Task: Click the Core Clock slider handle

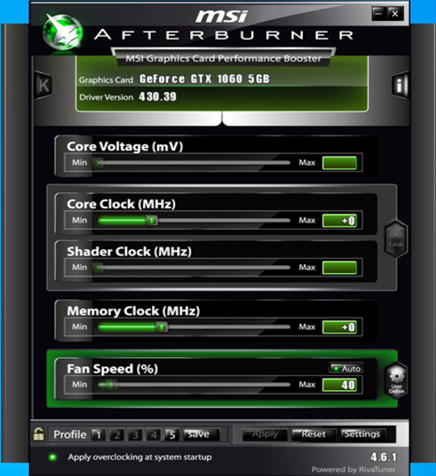Action: tap(152, 220)
